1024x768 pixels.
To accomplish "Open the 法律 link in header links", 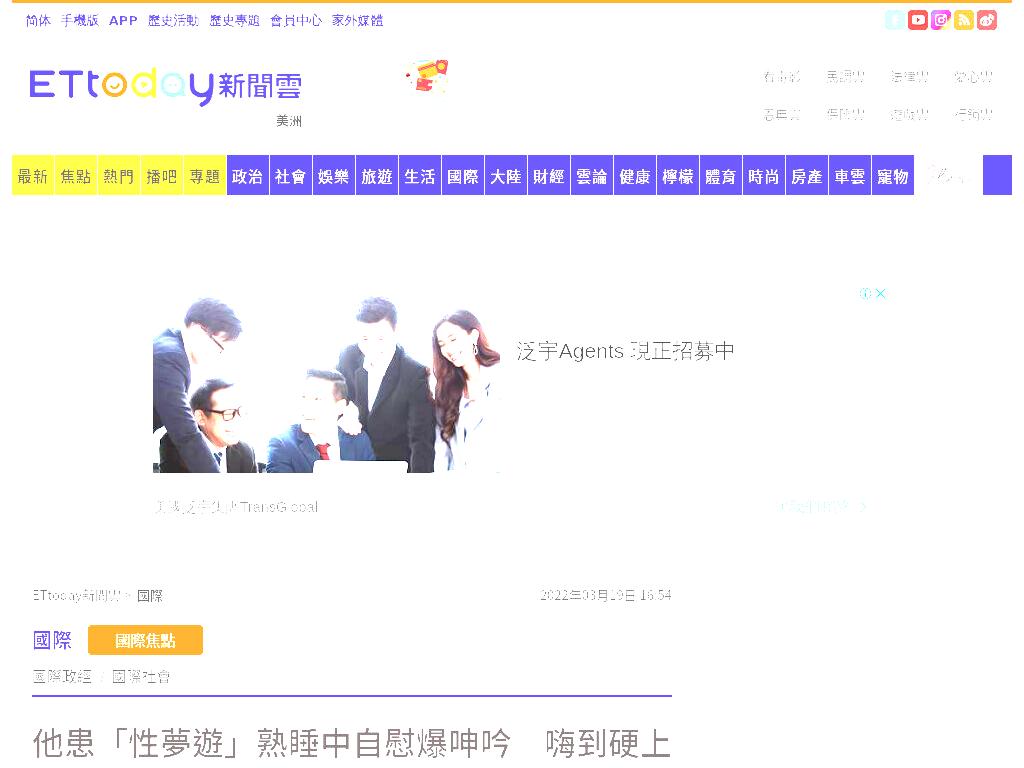I will coord(909,77).
